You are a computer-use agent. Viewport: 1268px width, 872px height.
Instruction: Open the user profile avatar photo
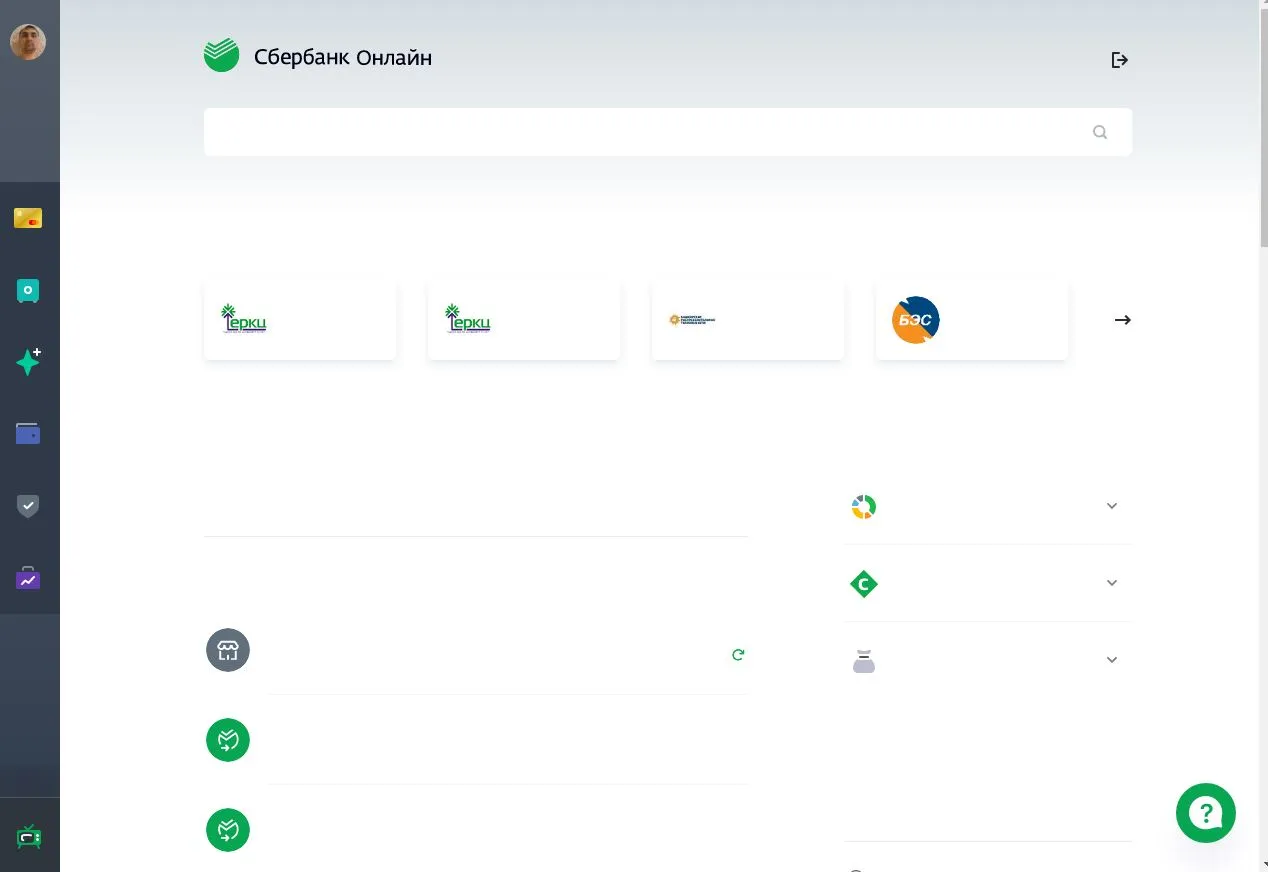click(28, 42)
